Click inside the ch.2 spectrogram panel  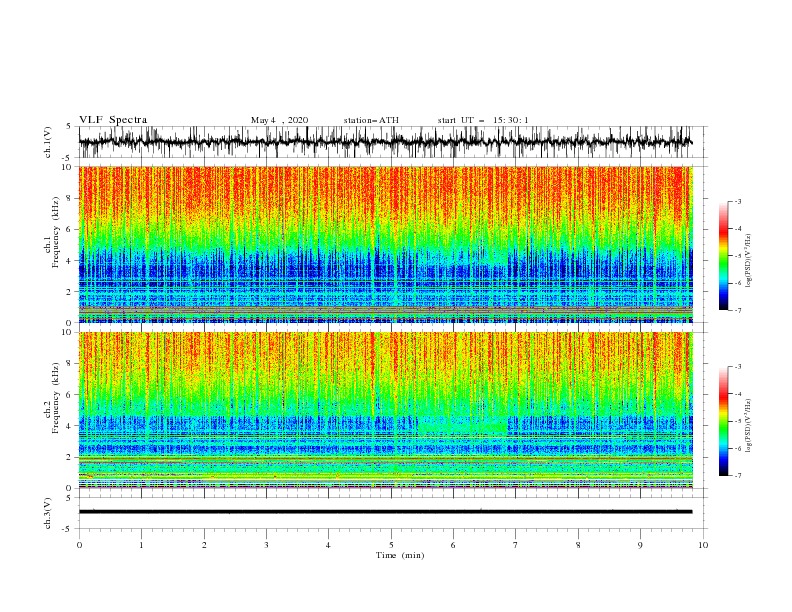[x=386, y=410]
